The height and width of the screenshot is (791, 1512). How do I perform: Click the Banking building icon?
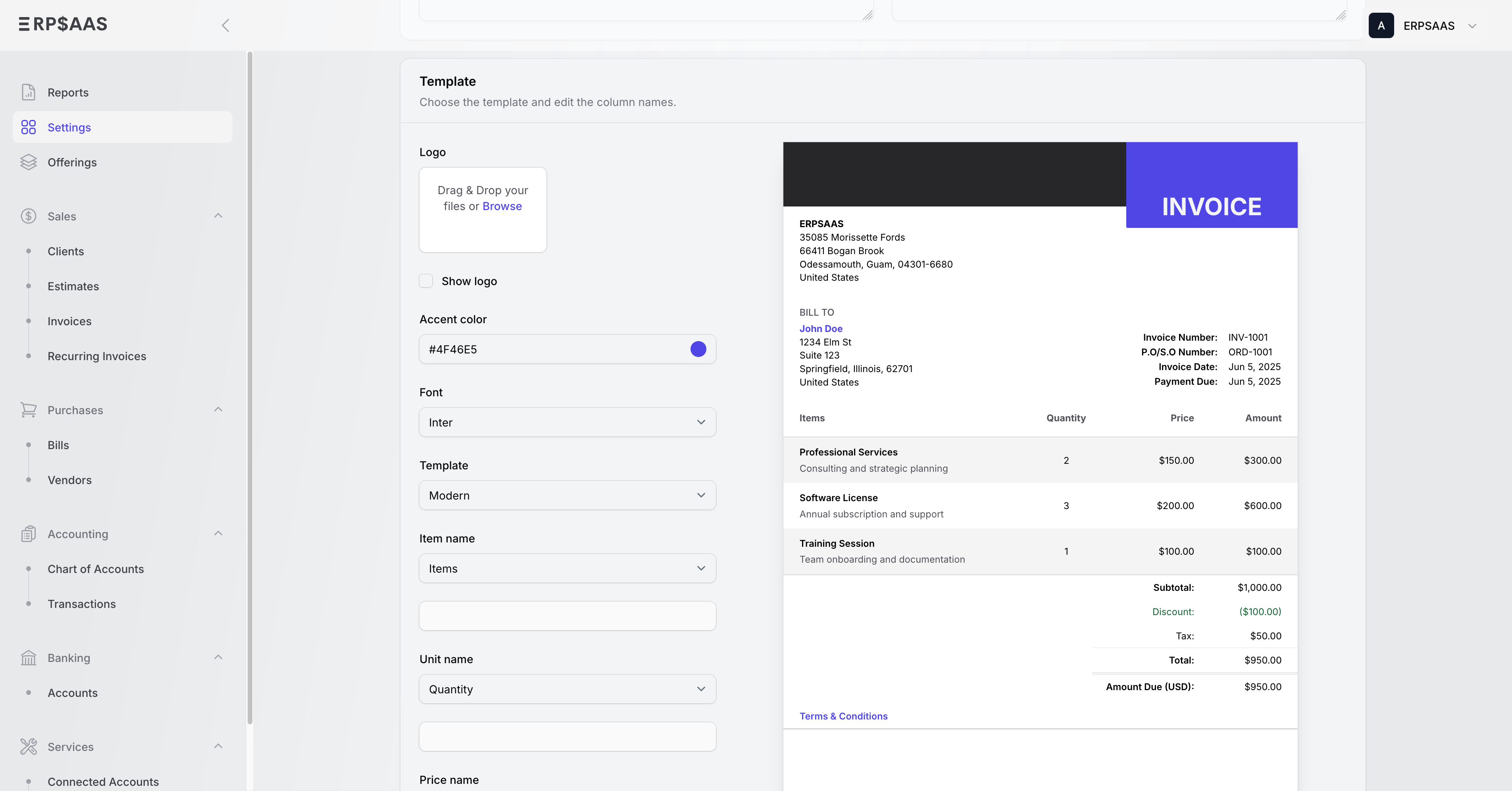tap(28, 658)
